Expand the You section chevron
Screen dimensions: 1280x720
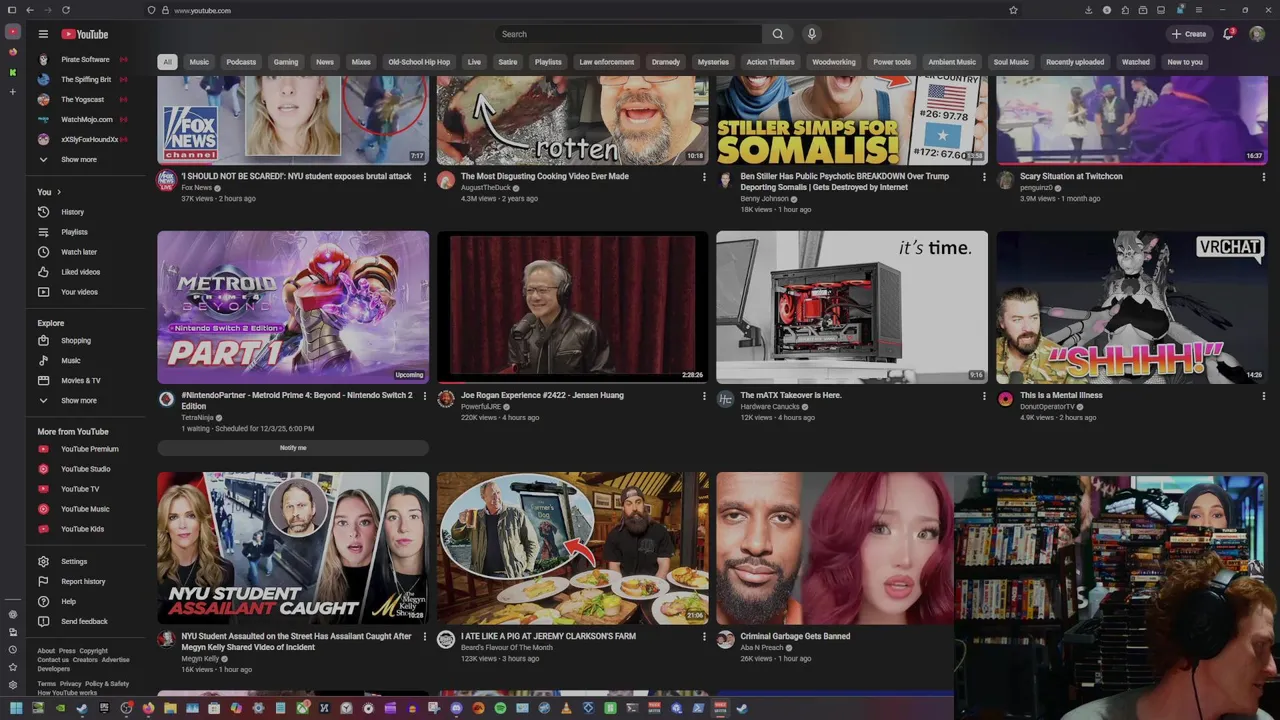59,192
